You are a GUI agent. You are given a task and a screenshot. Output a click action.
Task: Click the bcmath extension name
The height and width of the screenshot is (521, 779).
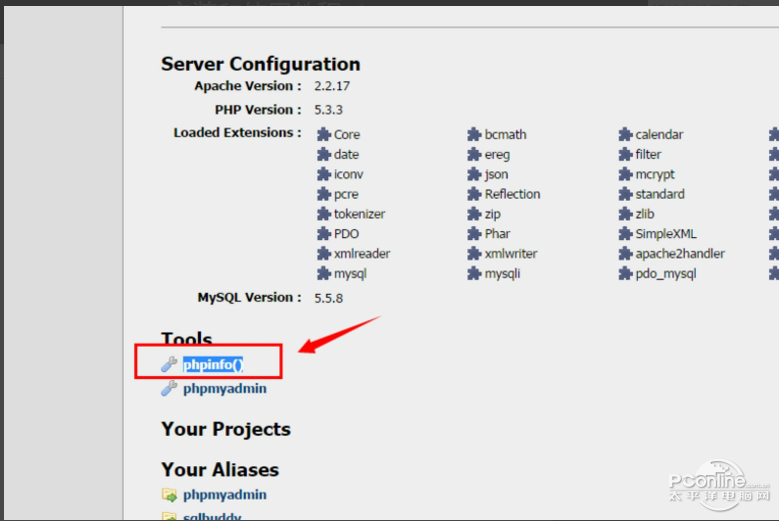click(x=505, y=135)
